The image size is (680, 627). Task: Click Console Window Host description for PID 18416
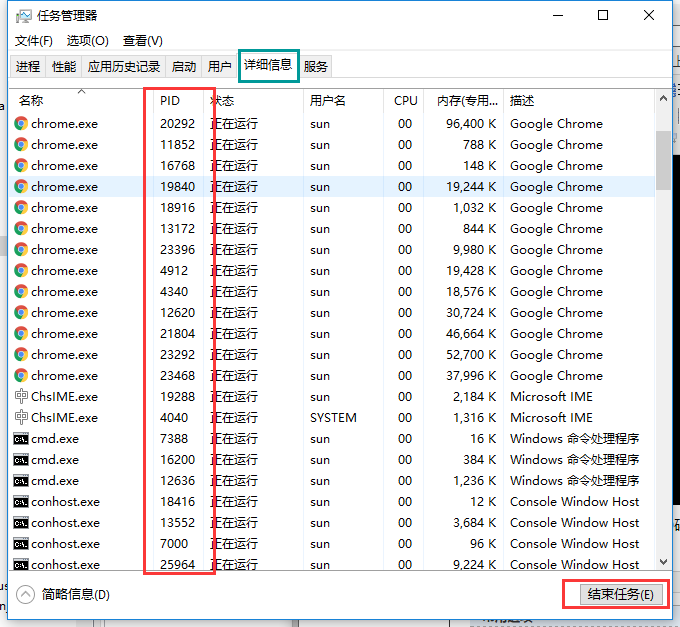coord(575,502)
